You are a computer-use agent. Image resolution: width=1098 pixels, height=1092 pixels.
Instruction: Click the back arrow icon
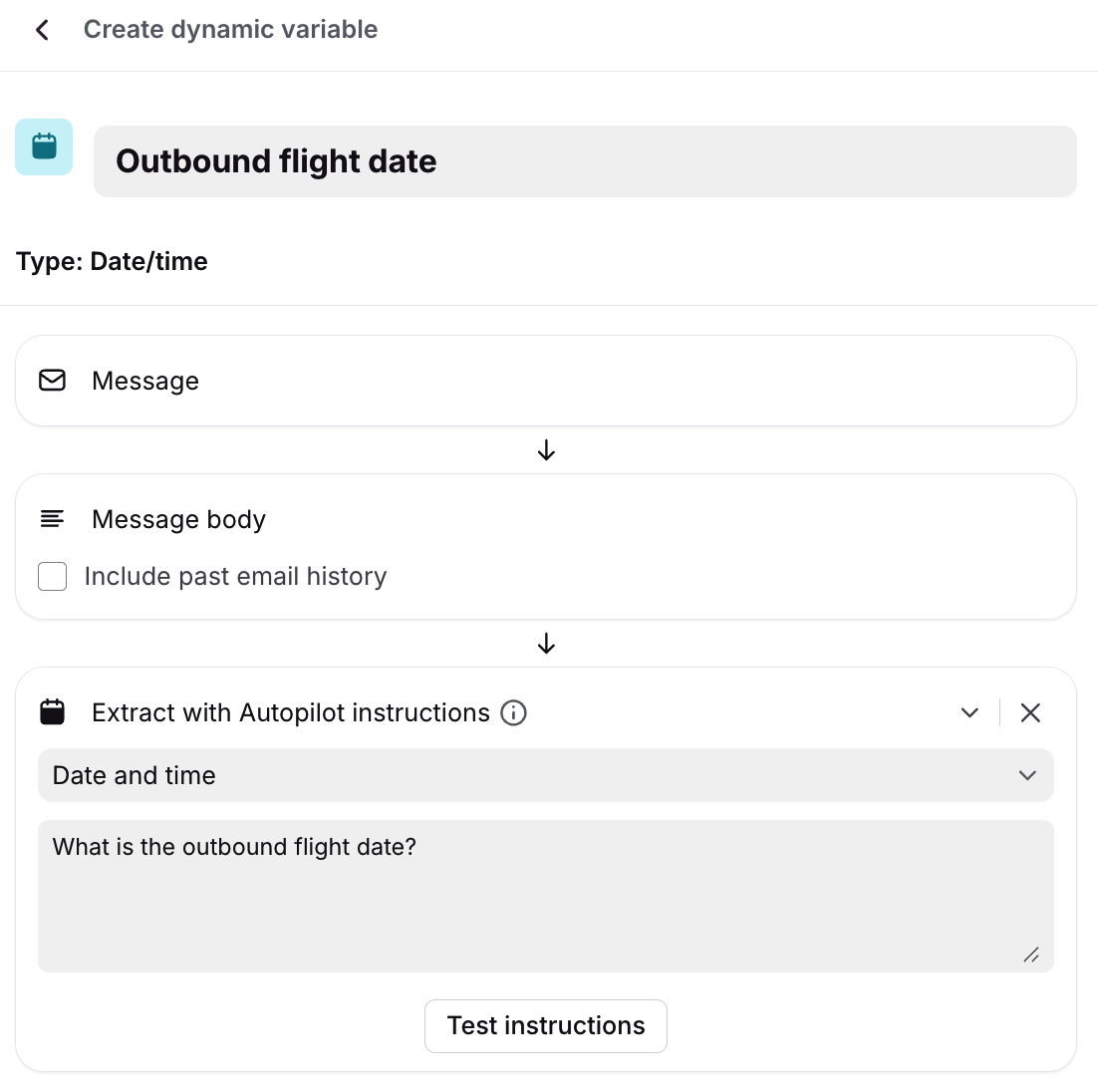click(x=42, y=30)
